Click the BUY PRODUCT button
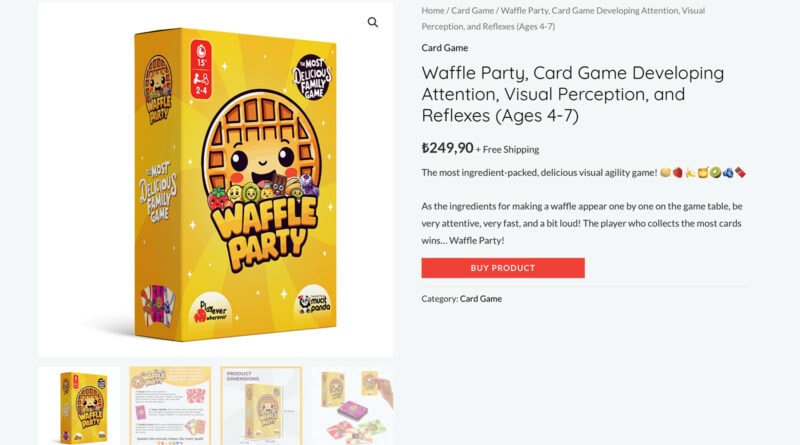 [503, 268]
